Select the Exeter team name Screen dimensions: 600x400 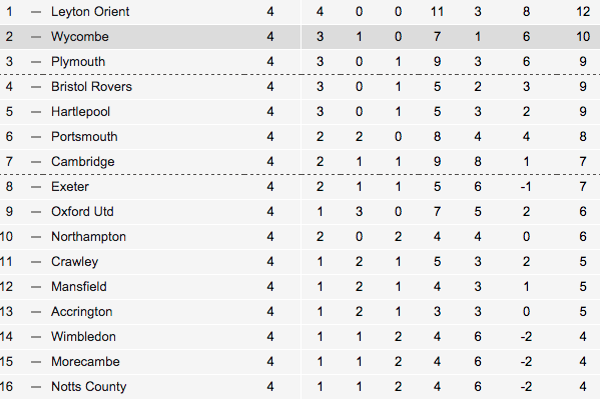click(70, 186)
